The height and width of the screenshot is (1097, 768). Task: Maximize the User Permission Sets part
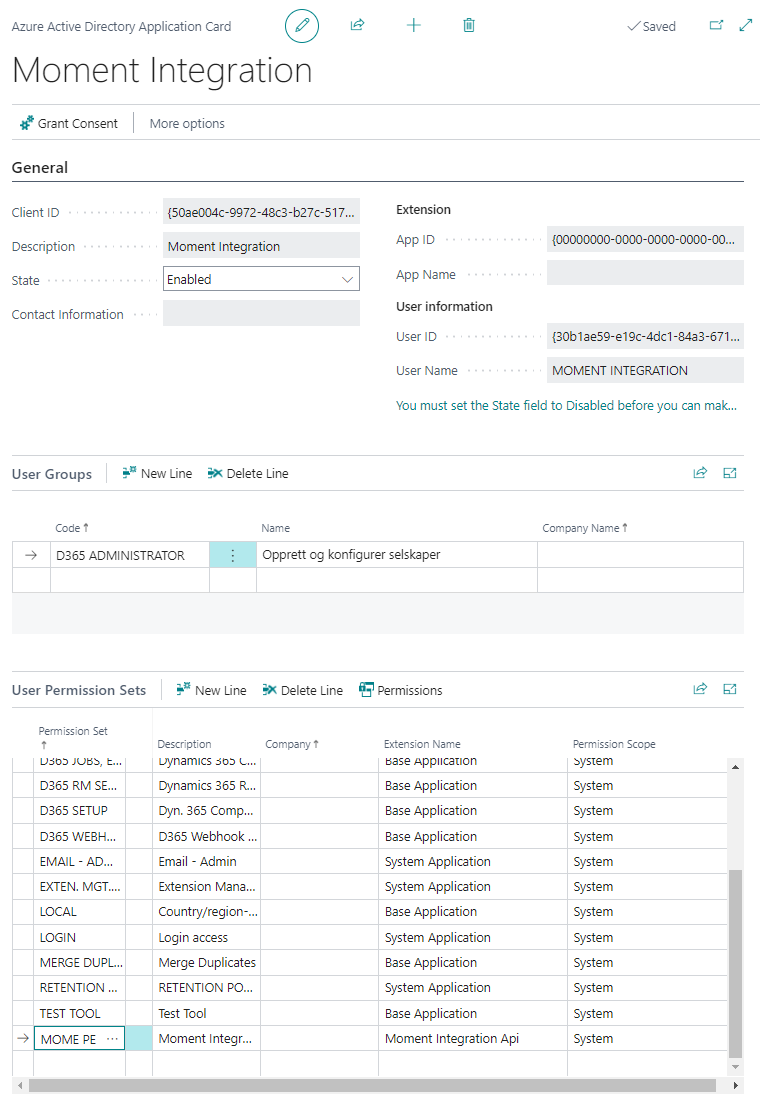[730, 689]
